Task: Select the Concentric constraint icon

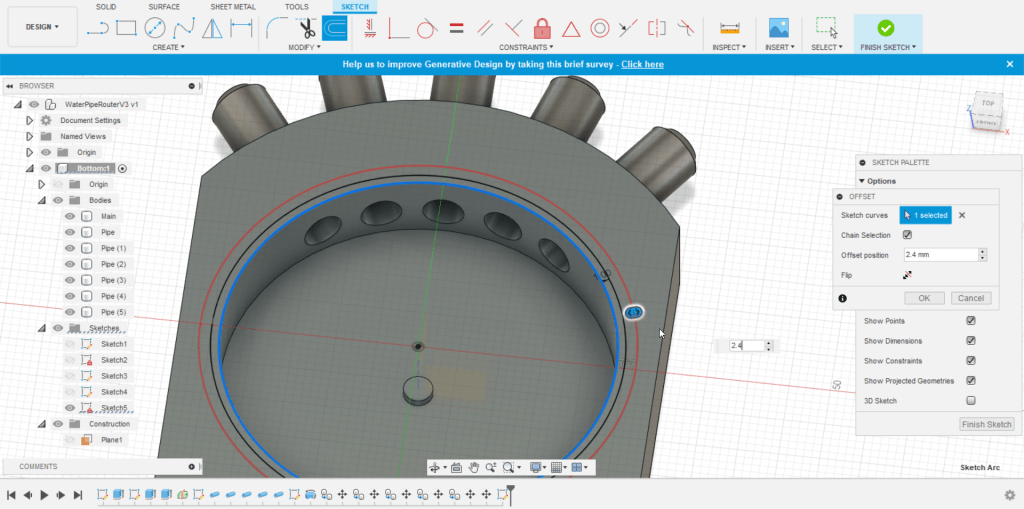Action: coord(600,28)
